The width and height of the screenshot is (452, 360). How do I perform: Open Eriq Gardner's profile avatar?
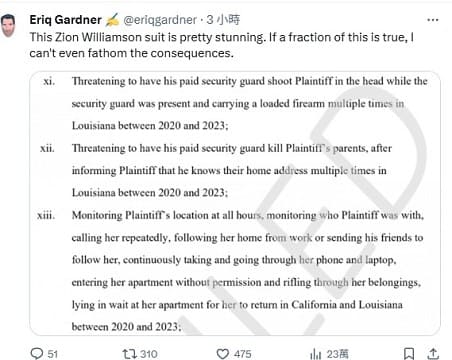9,25
